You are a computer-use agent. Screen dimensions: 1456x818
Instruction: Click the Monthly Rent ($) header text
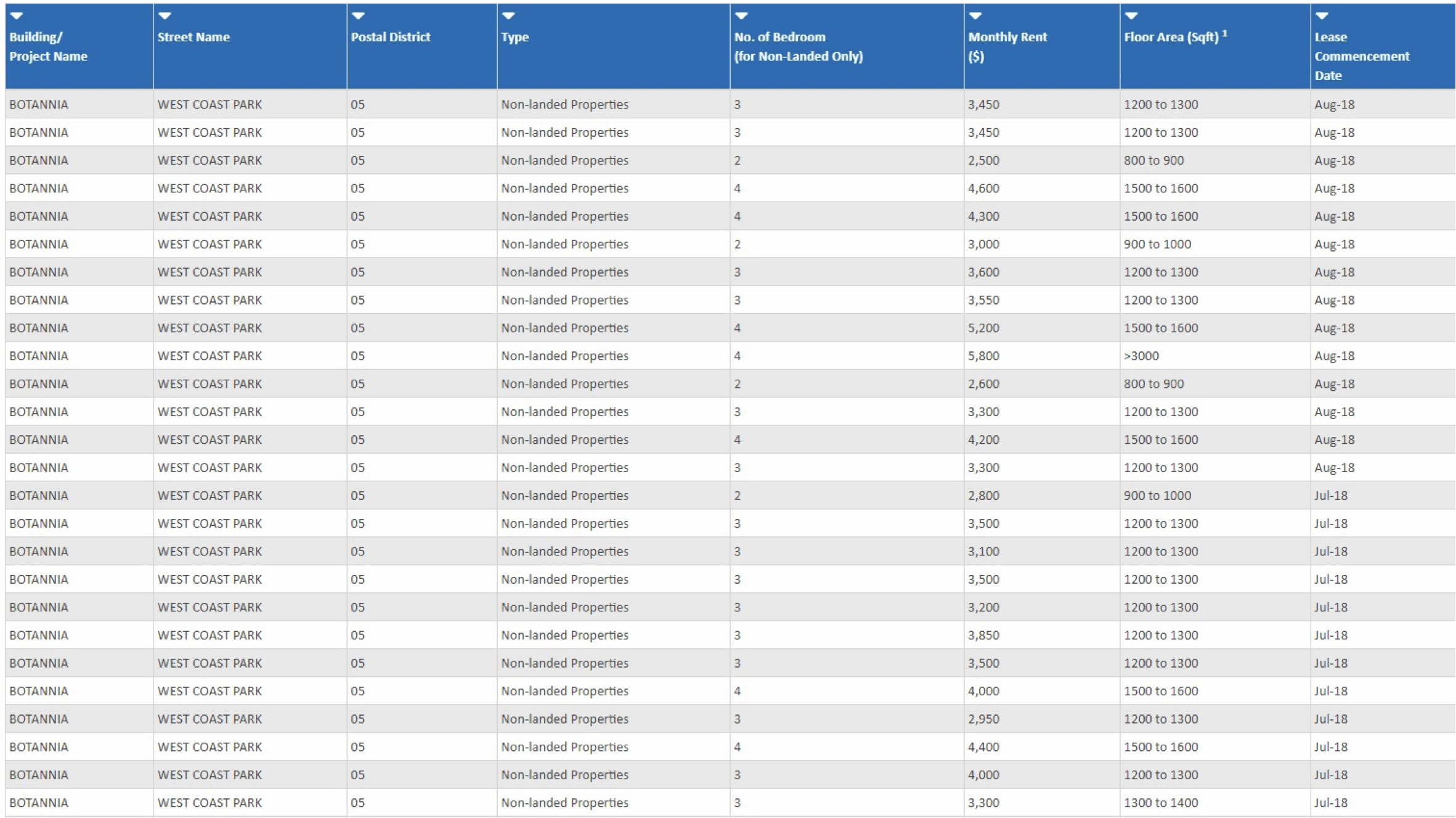(1007, 46)
